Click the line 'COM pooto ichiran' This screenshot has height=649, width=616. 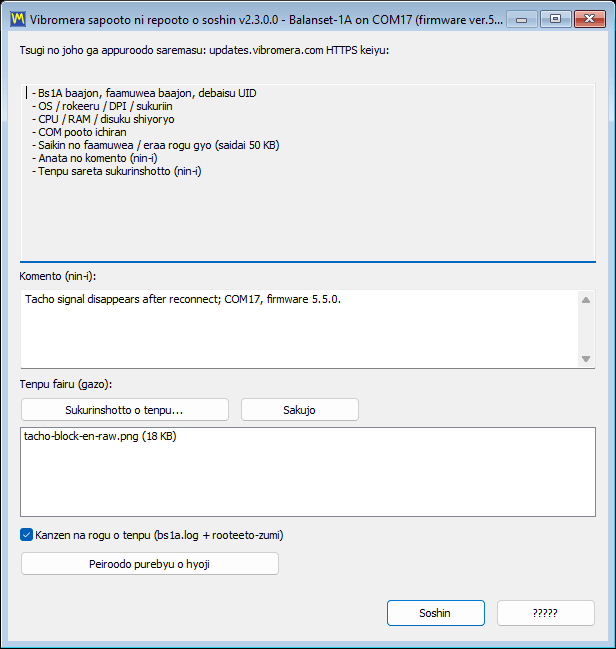[x=79, y=132]
